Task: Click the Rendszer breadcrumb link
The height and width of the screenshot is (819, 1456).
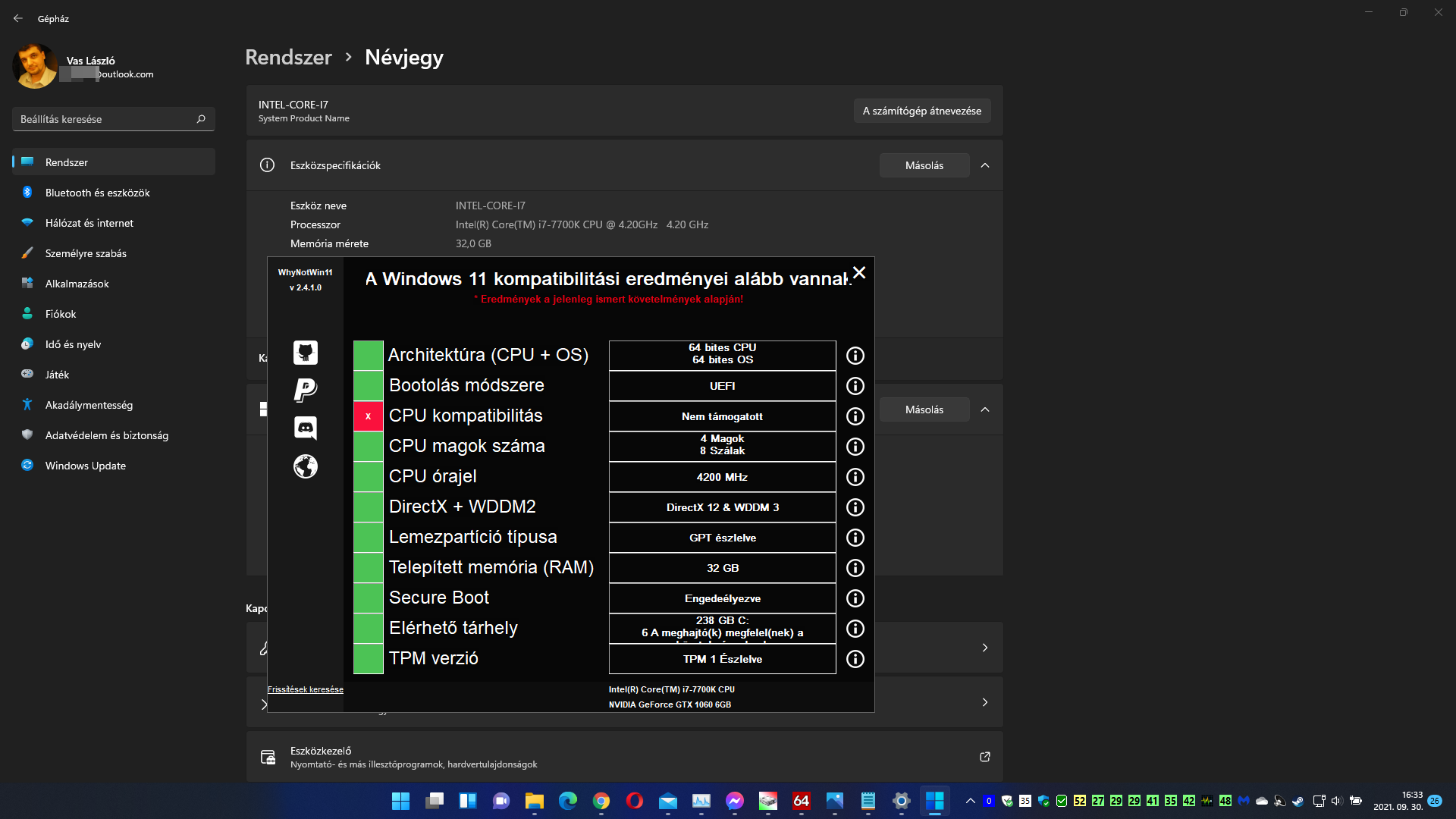Action: (288, 57)
